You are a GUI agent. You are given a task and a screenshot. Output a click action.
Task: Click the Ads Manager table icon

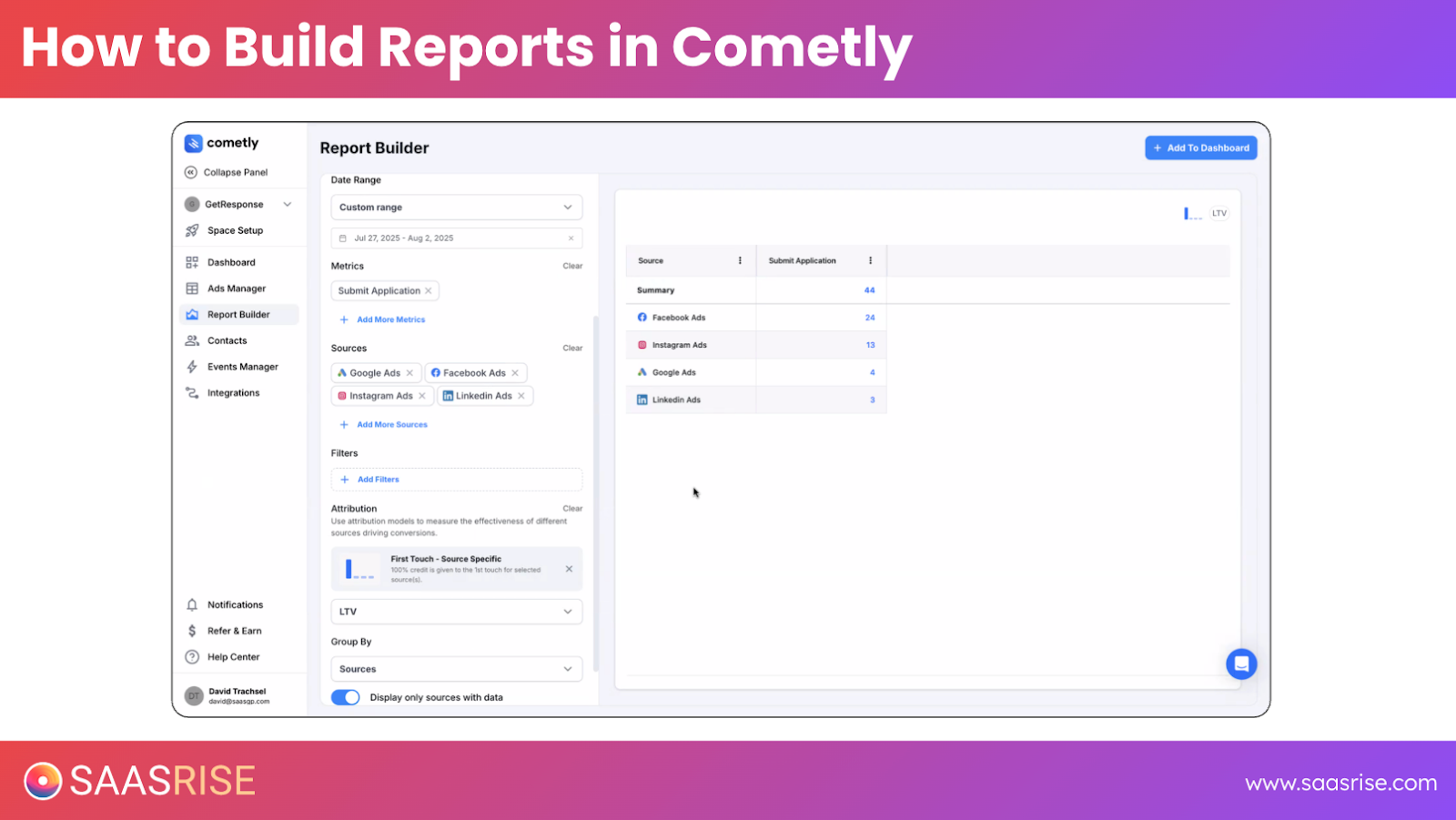pos(192,289)
